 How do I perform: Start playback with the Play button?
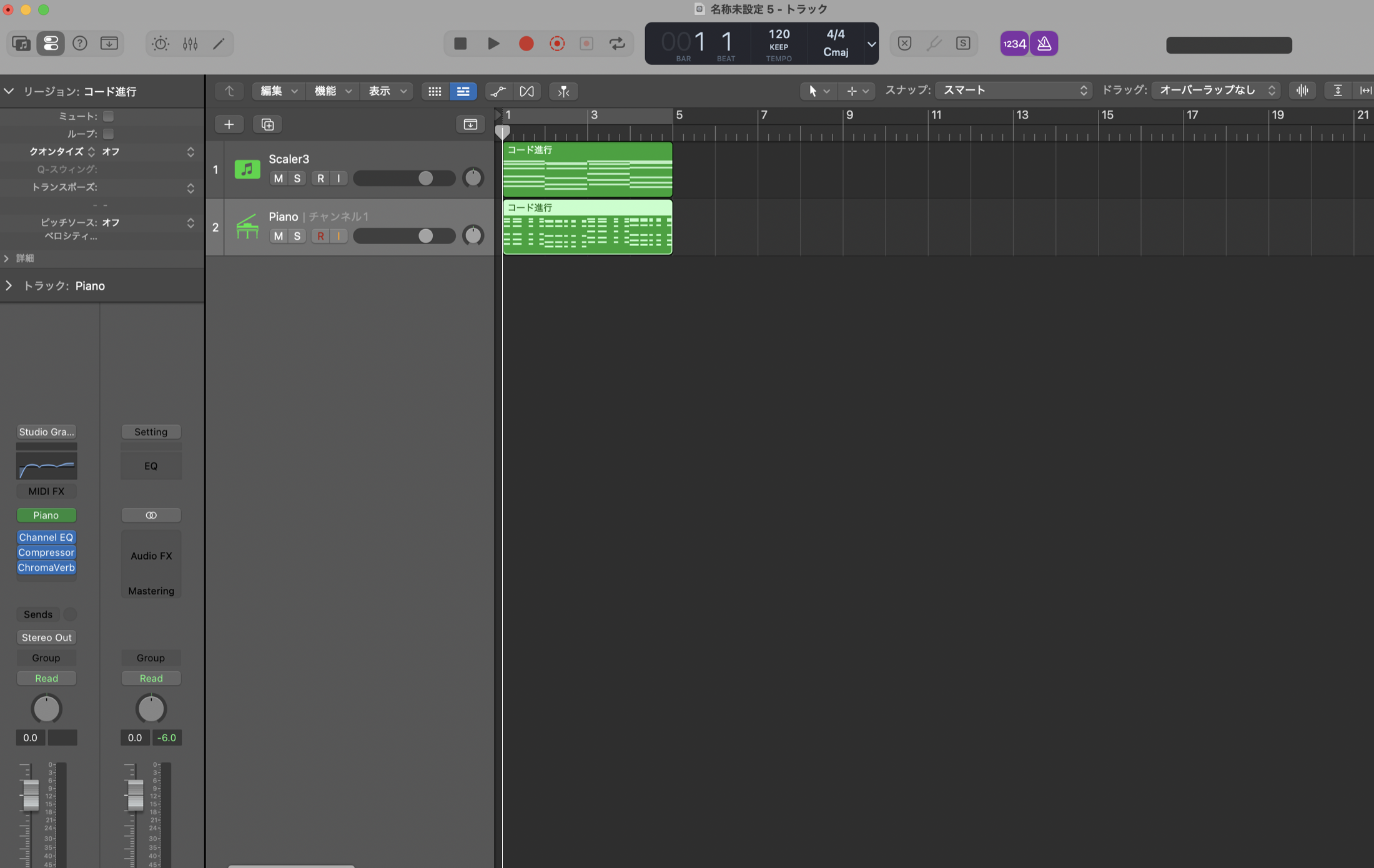[493, 43]
